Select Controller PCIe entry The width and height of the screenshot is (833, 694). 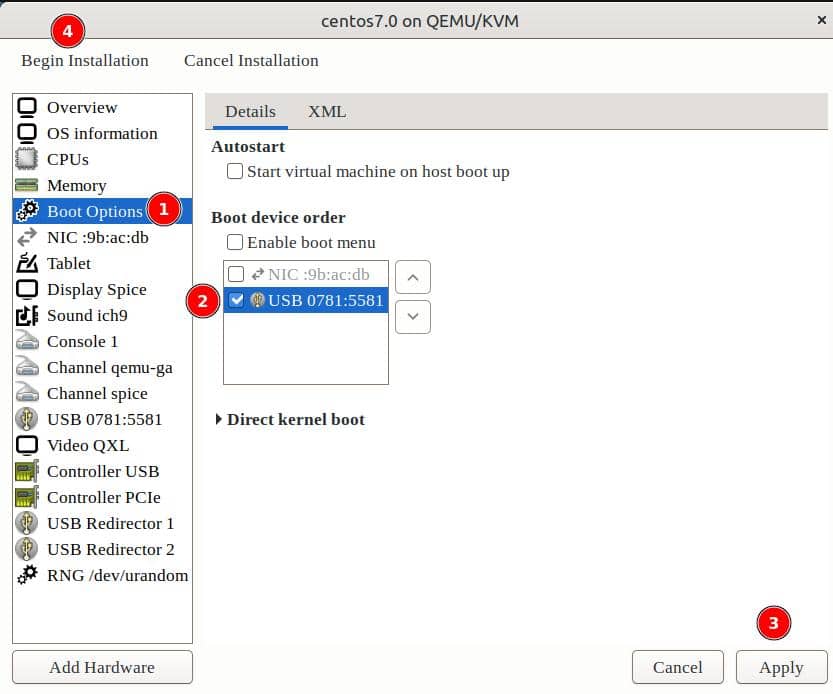click(103, 497)
